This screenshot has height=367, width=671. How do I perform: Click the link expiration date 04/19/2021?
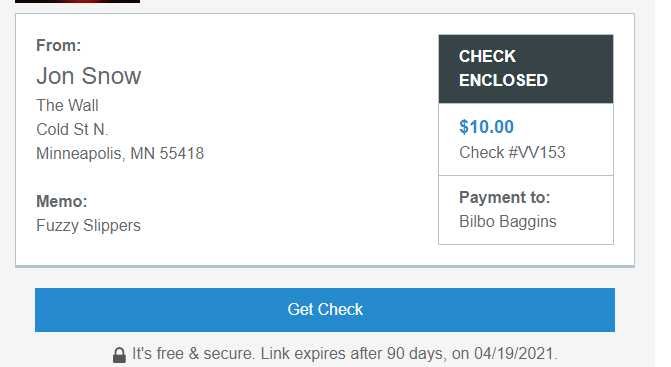point(514,354)
